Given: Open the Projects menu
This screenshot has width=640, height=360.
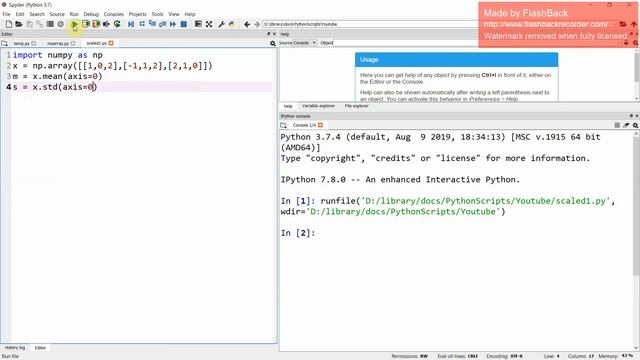Looking at the screenshot, I should [138, 14].
